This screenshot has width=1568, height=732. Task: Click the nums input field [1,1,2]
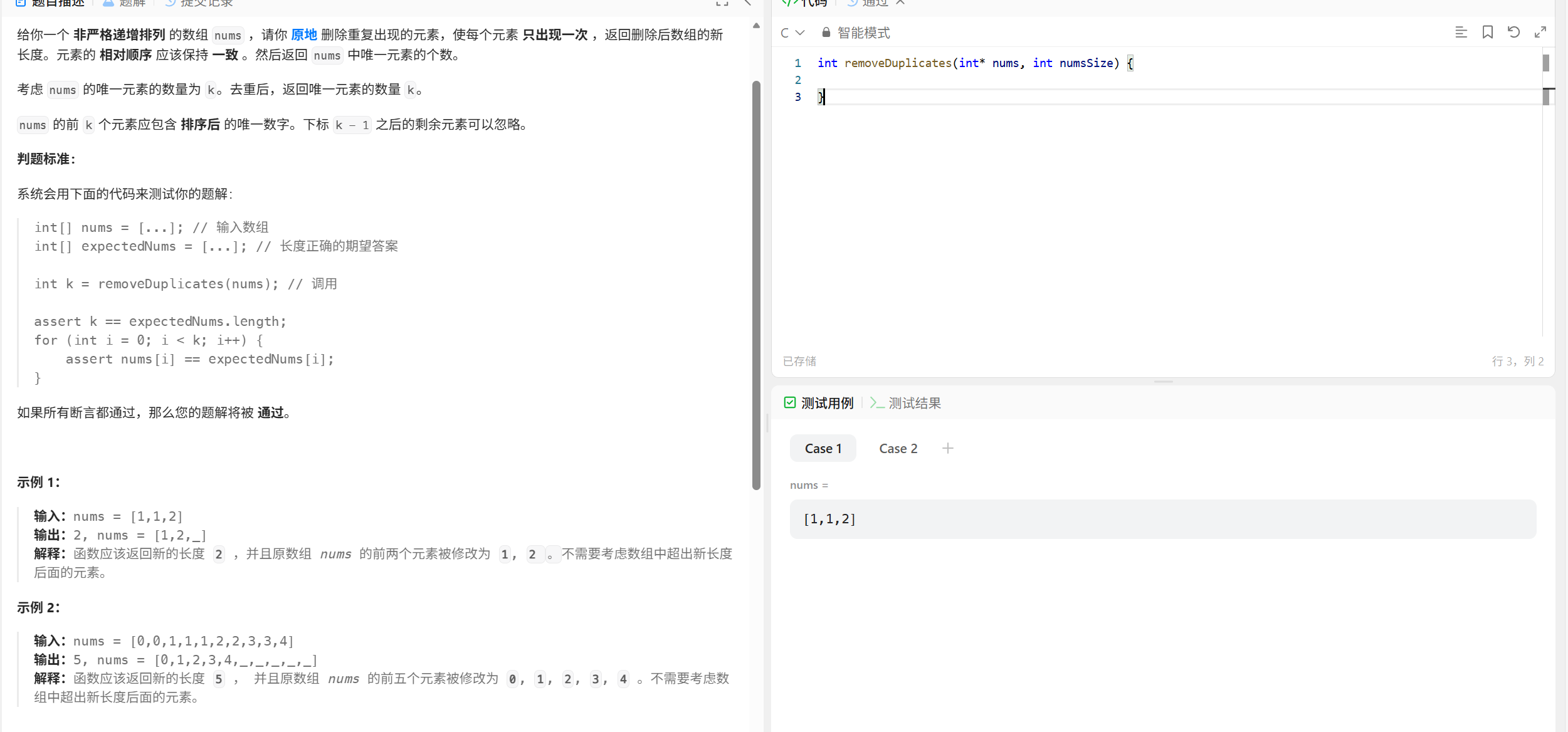point(1162,519)
